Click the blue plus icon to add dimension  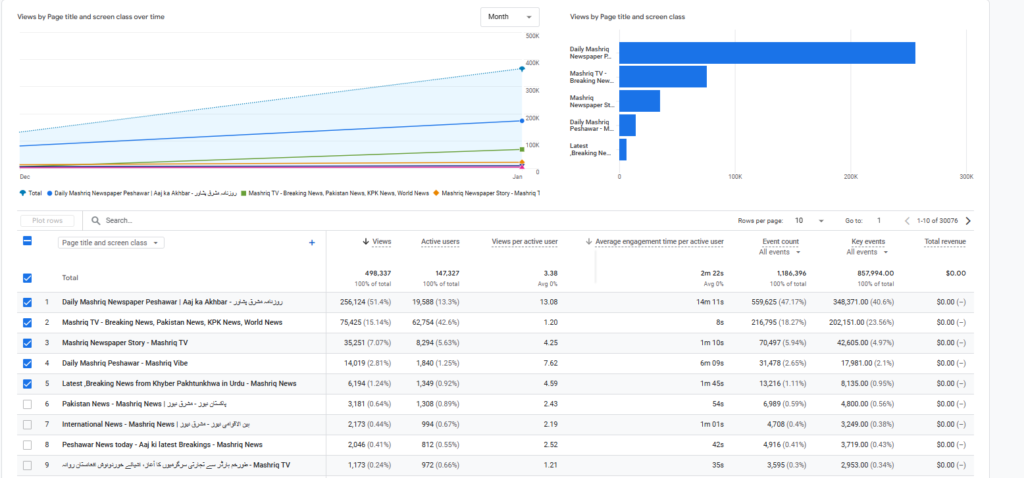tap(312, 242)
